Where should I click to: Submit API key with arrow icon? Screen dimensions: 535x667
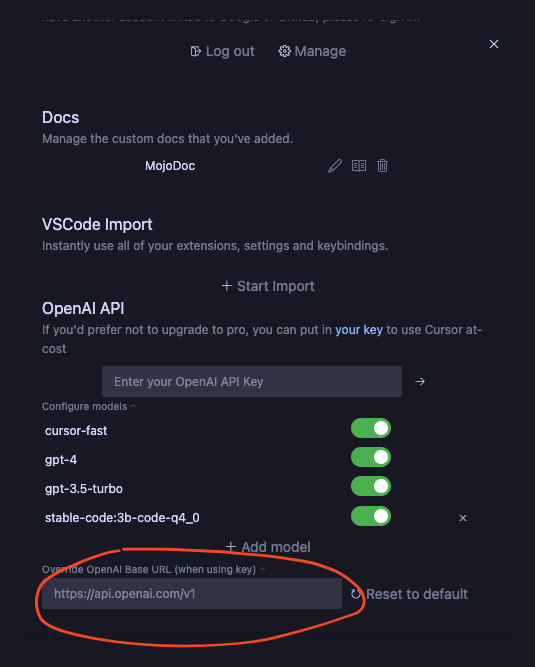click(x=420, y=382)
